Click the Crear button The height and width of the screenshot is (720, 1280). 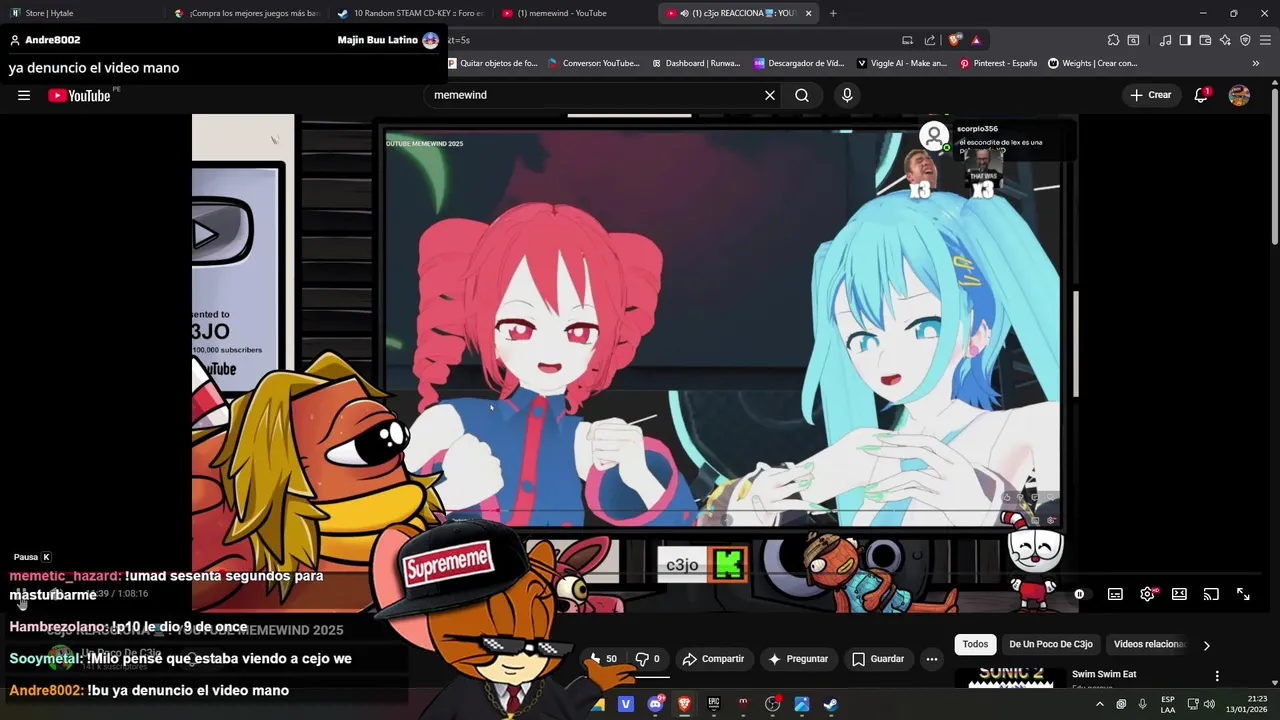tap(1150, 95)
